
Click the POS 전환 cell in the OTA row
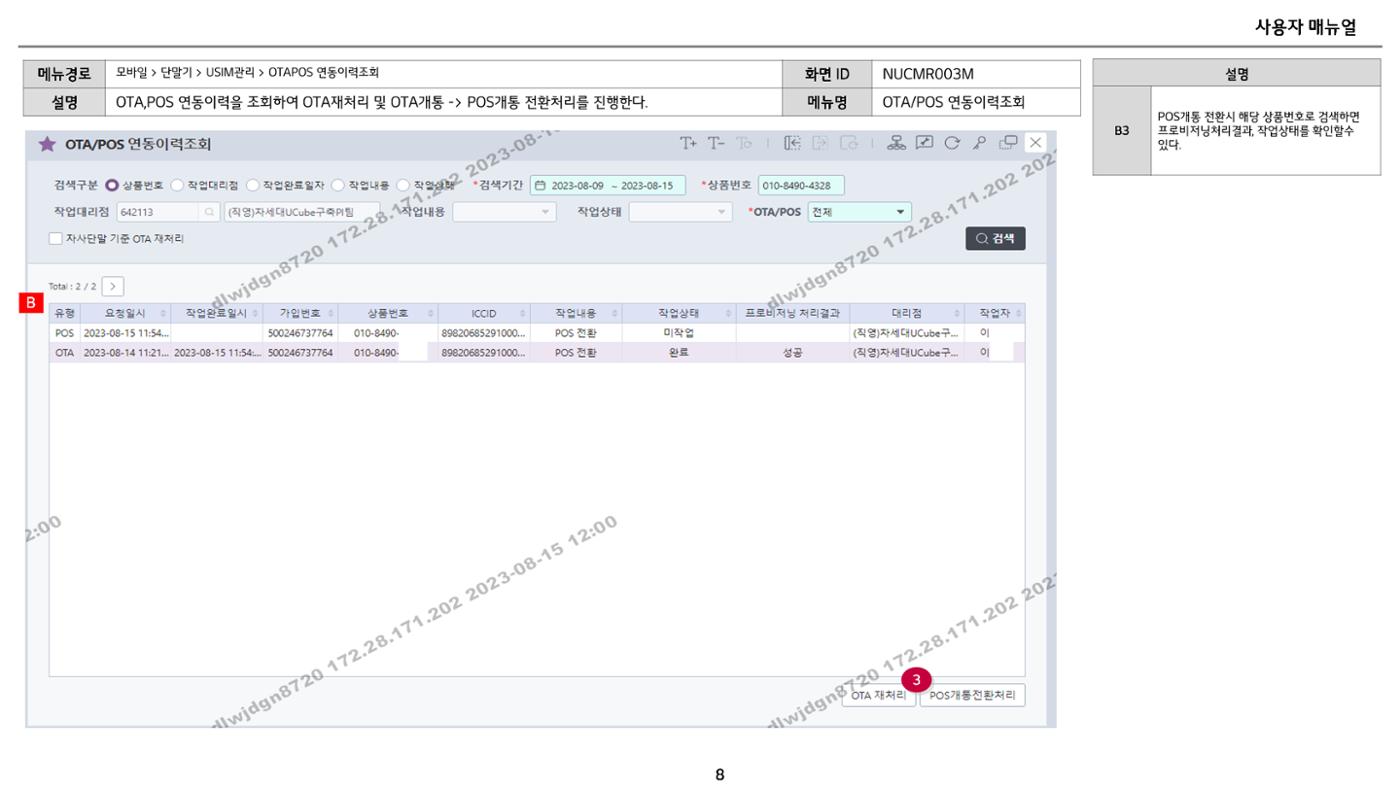[x=576, y=352]
